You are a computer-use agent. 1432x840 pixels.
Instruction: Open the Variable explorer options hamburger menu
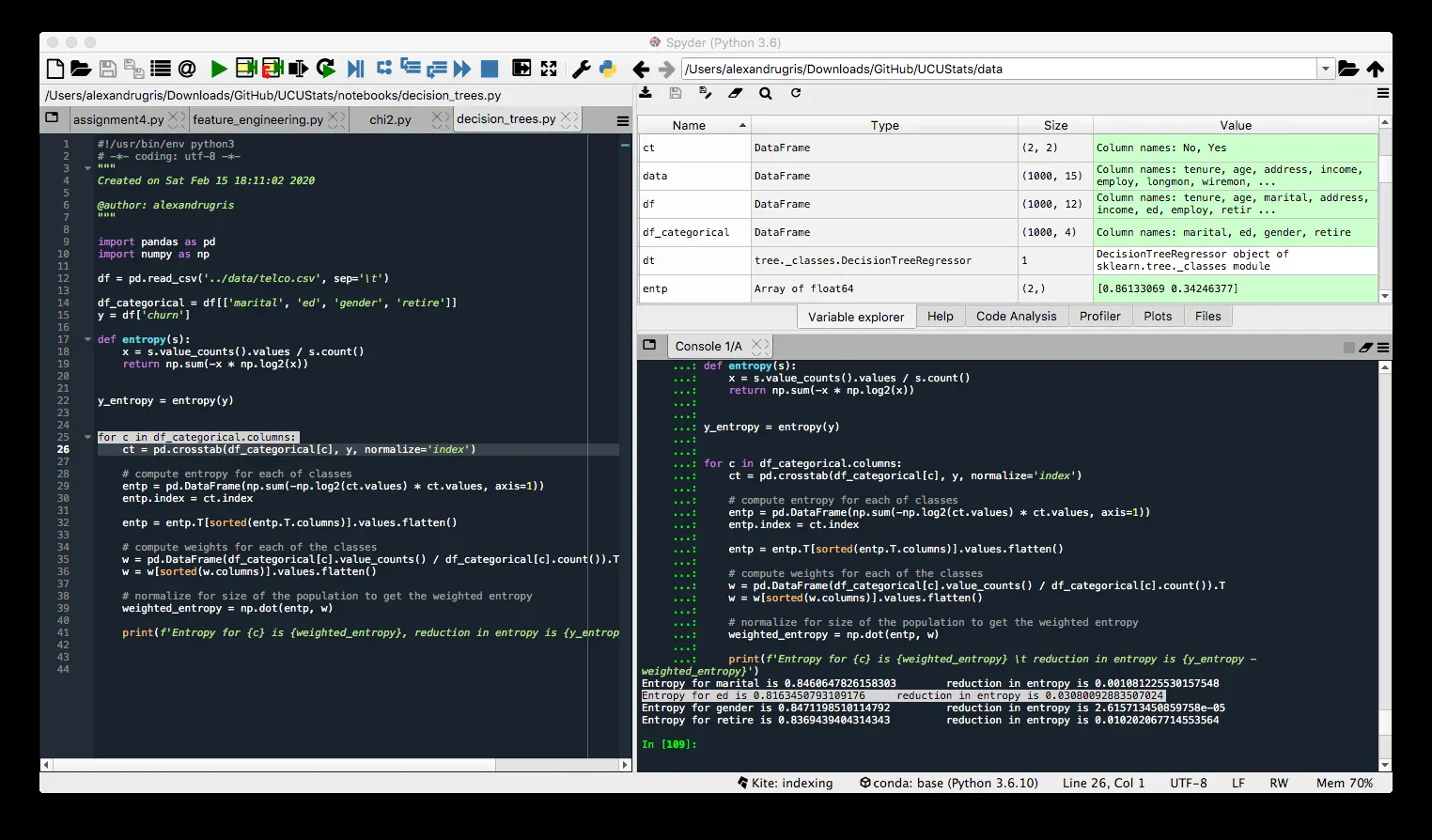(1383, 93)
